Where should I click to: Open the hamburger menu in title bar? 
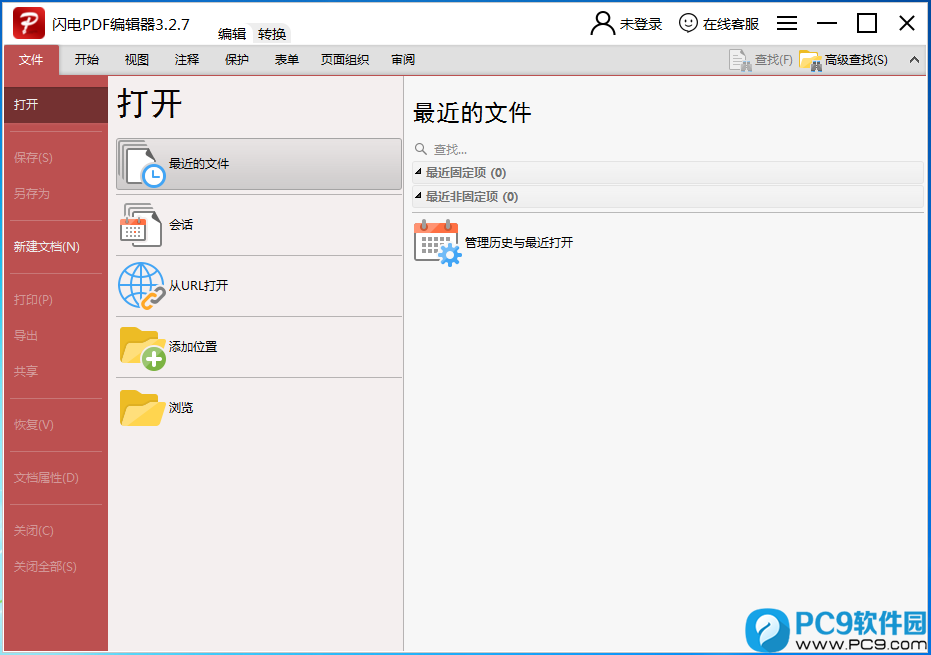click(787, 23)
